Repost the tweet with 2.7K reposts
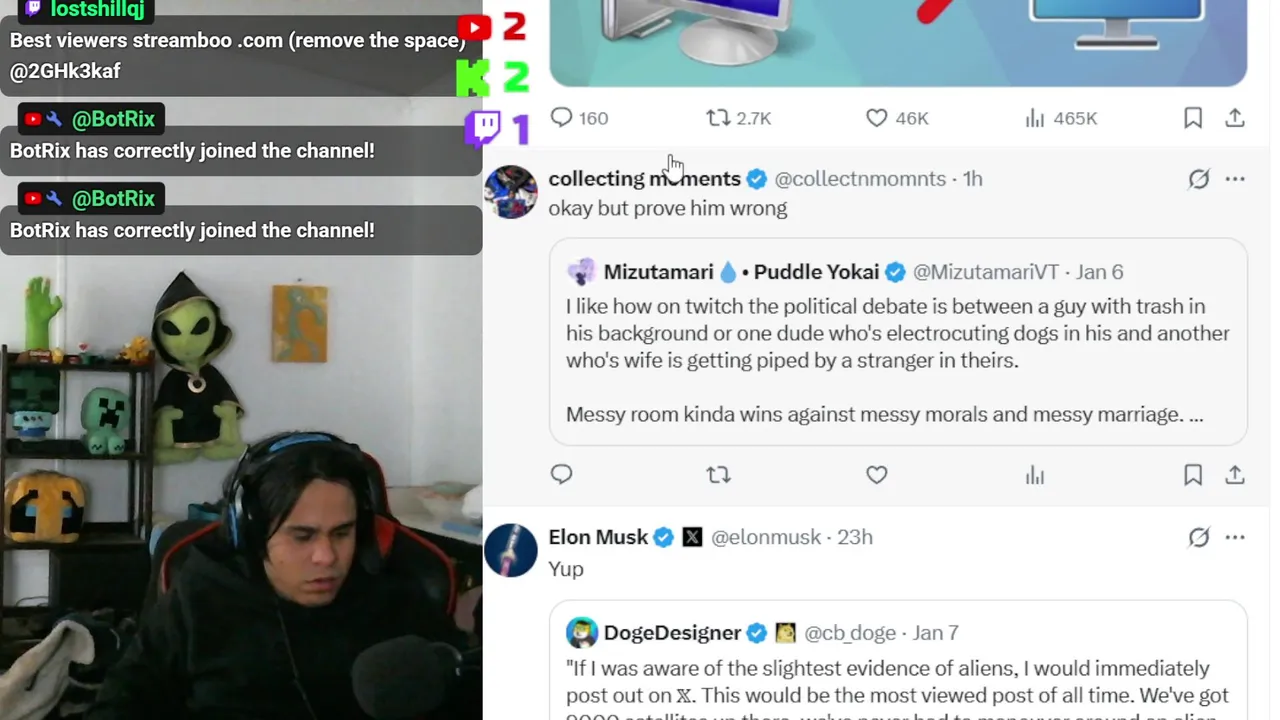This screenshot has width=1280, height=720. pyautogui.click(x=738, y=118)
